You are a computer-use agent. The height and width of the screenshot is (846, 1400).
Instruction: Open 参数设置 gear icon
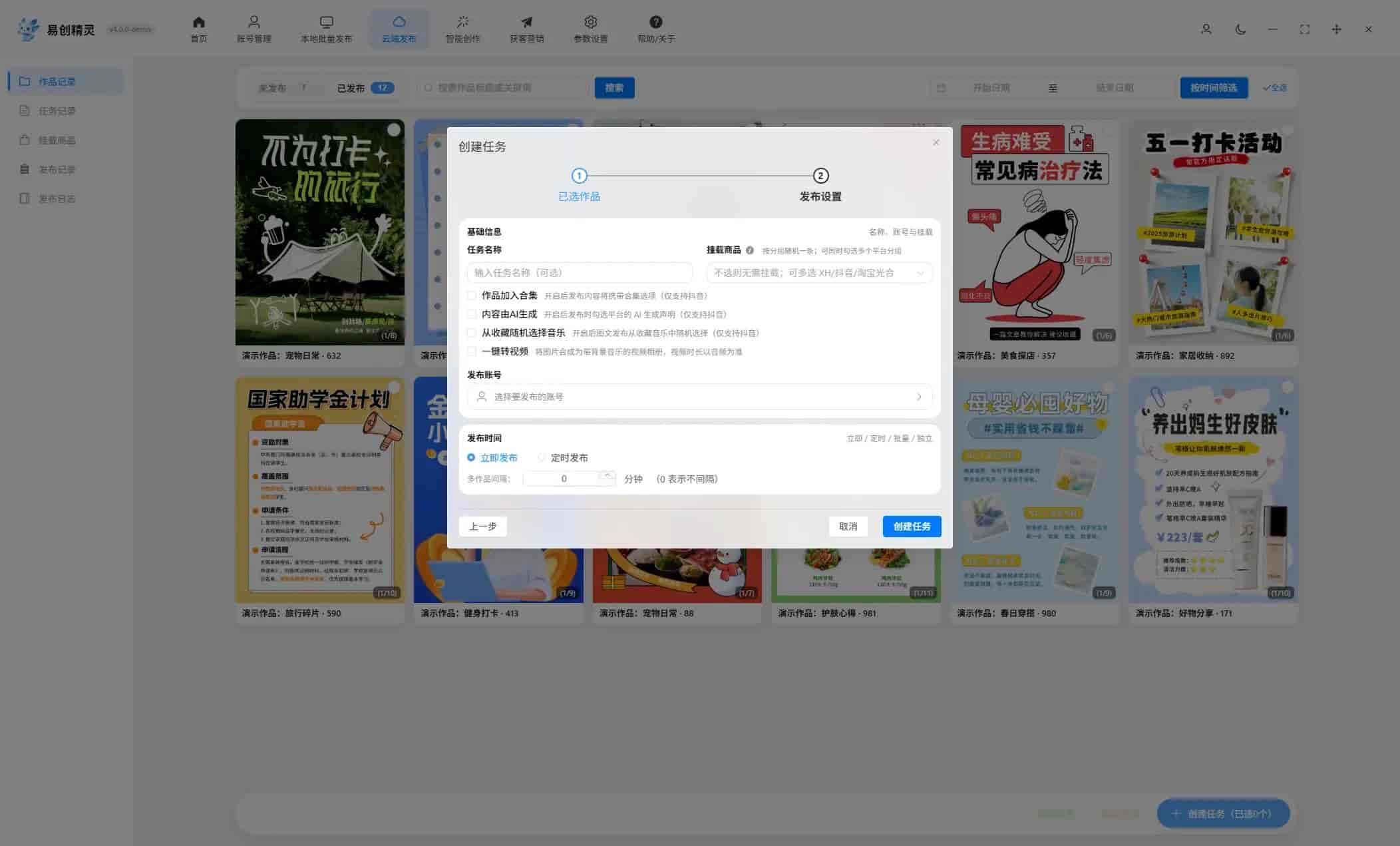point(590,22)
